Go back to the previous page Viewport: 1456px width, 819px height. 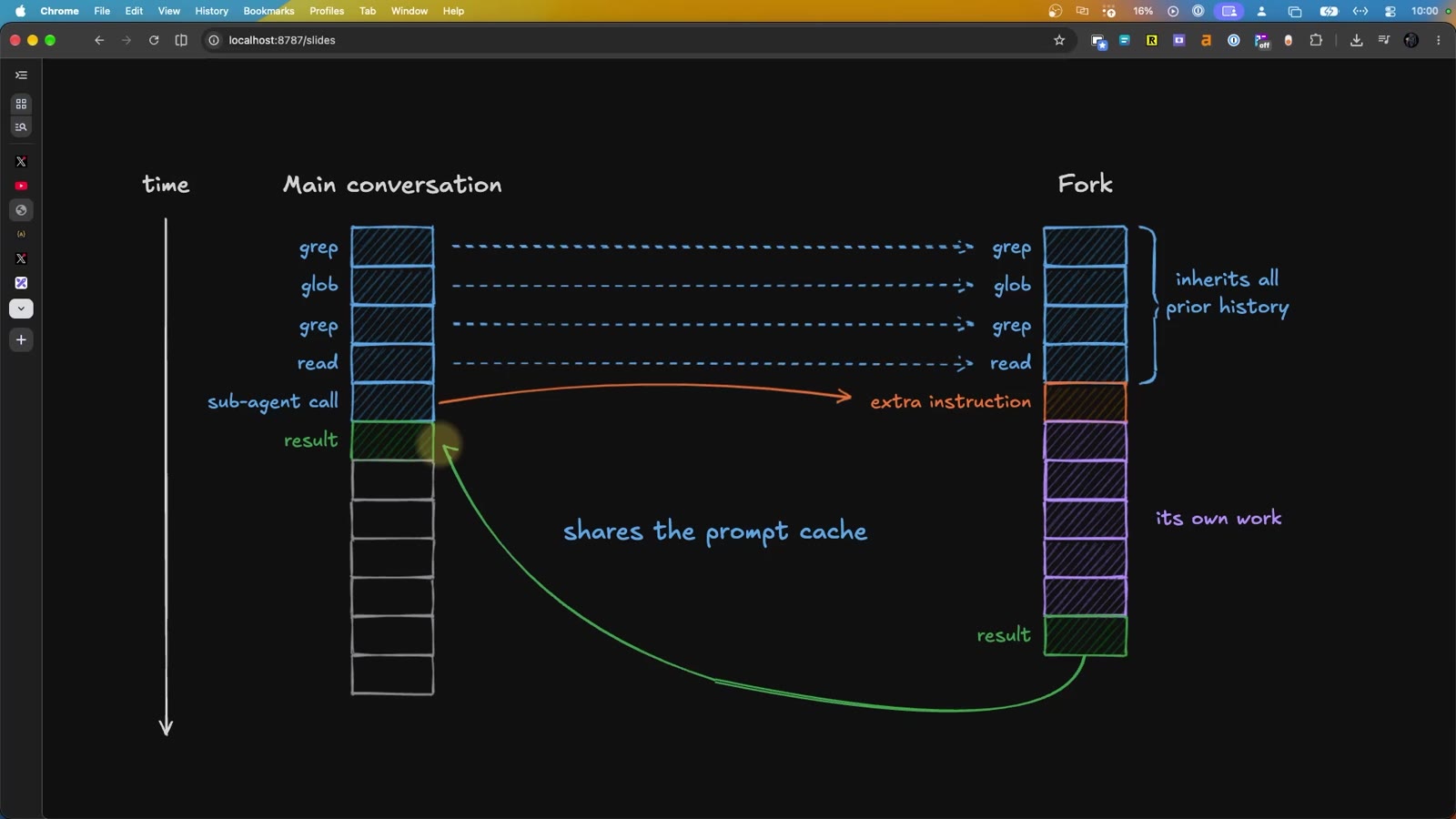99,40
